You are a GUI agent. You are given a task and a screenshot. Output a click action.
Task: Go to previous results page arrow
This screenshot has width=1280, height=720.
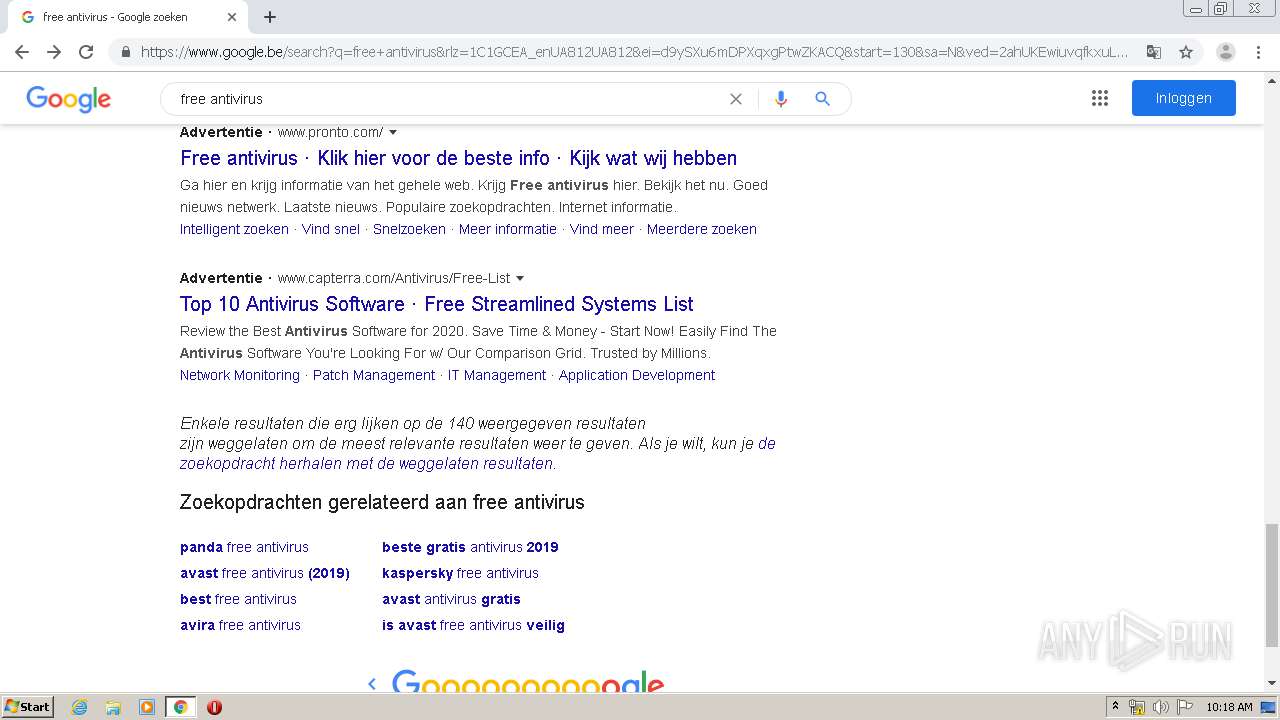pyautogui.click(x=372, y=684)
